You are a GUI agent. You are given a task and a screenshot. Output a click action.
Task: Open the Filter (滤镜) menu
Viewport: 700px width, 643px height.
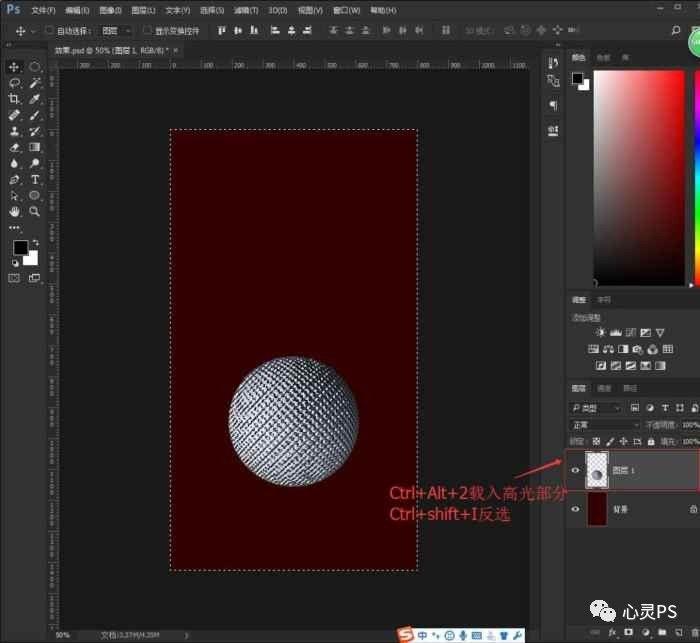[246, 10]
